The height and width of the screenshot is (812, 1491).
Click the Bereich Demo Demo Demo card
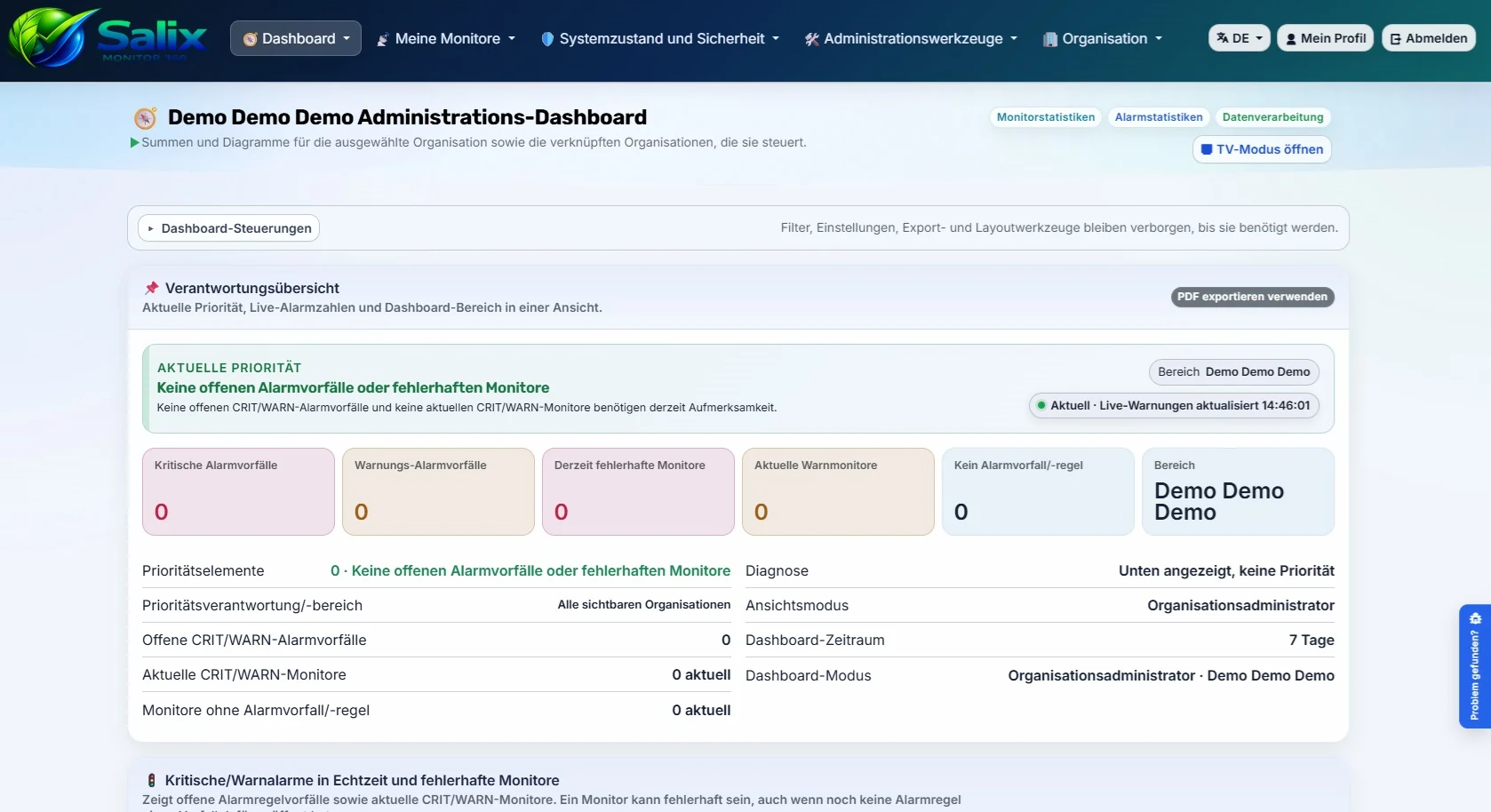click(x=1238, y=491)
